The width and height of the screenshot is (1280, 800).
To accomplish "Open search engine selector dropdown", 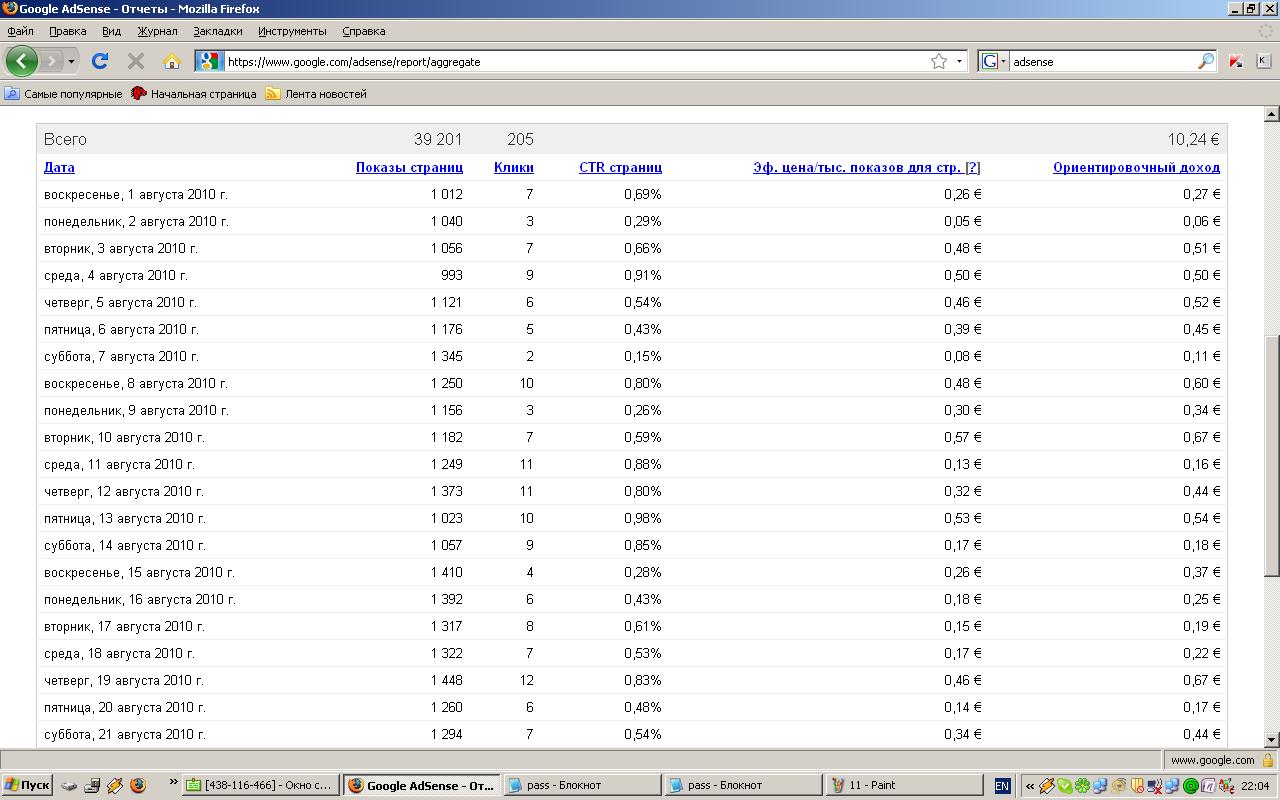I will [x=993, y=61].
